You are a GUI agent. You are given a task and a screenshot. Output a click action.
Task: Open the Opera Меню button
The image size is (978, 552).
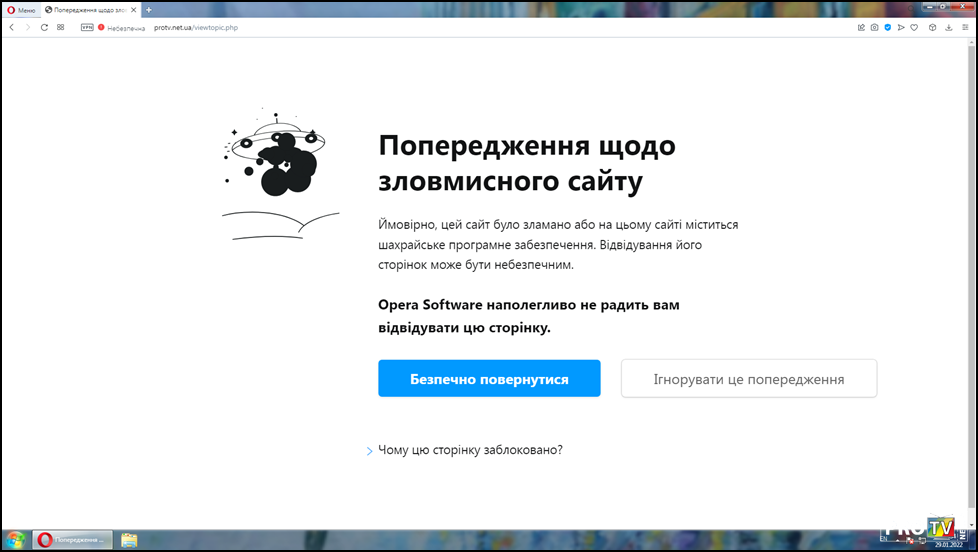(x=21, y=10)
